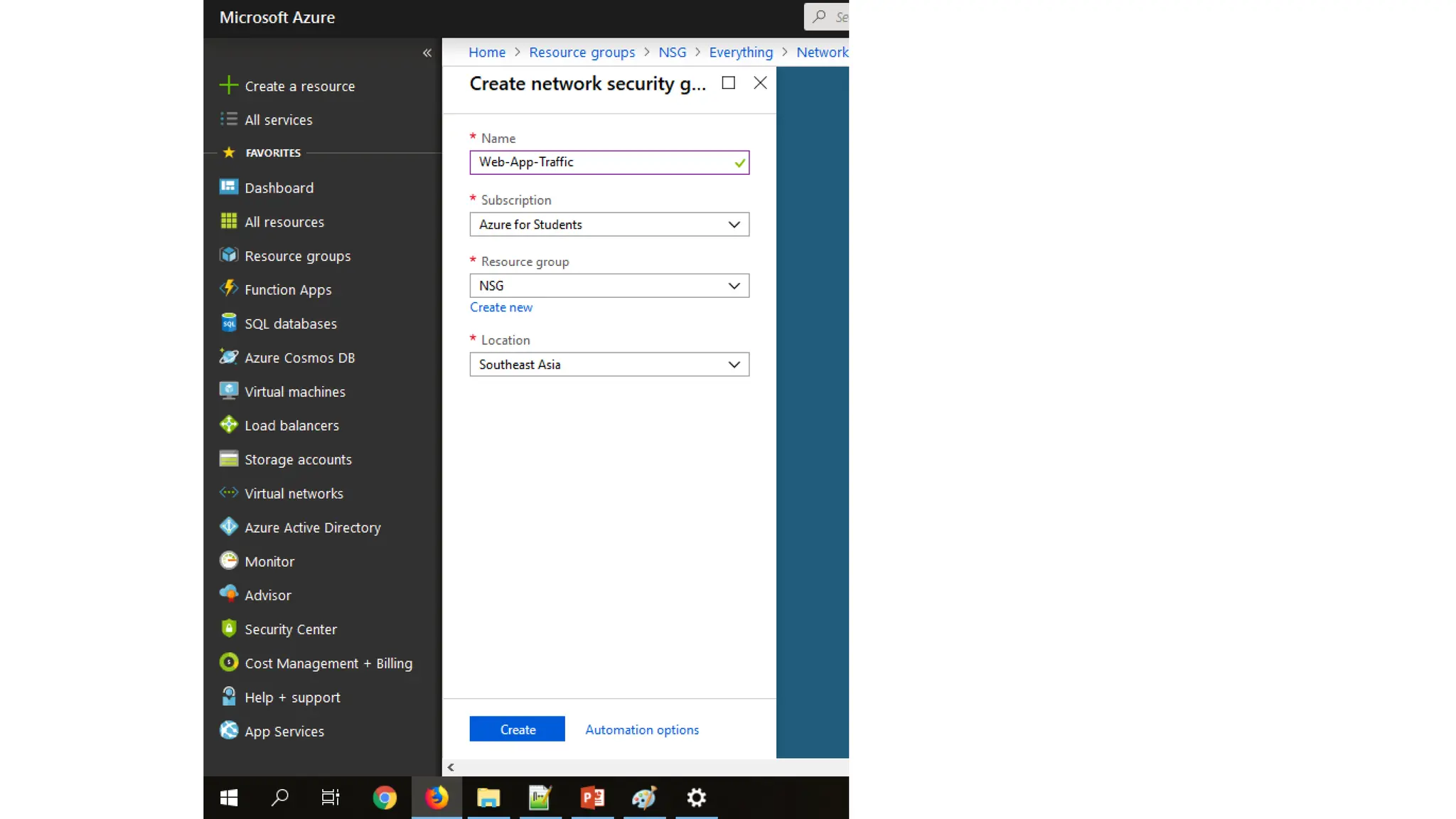Navigate to Everything breadcrumb item
The height and width of the screenshot is (819, 1456).
(x=740, y=53)
